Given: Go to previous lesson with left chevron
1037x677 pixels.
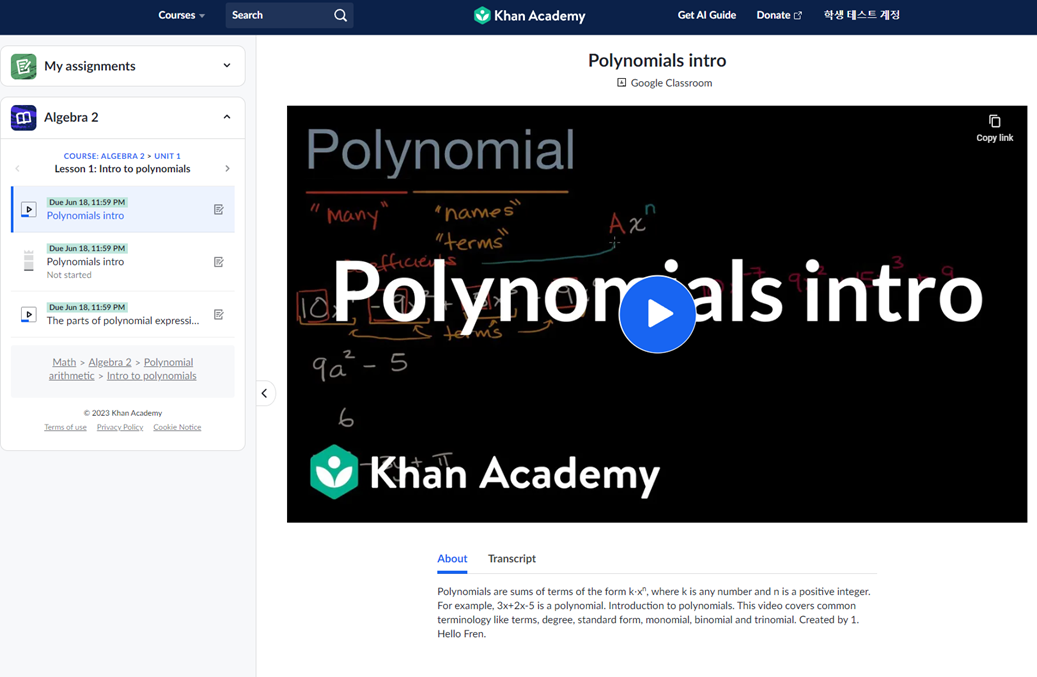Looking at the screenshot, I should 18,169.
